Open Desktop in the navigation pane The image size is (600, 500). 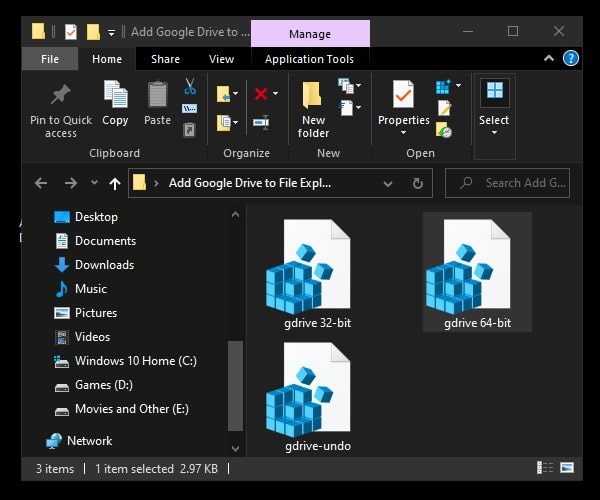[86, 217]
